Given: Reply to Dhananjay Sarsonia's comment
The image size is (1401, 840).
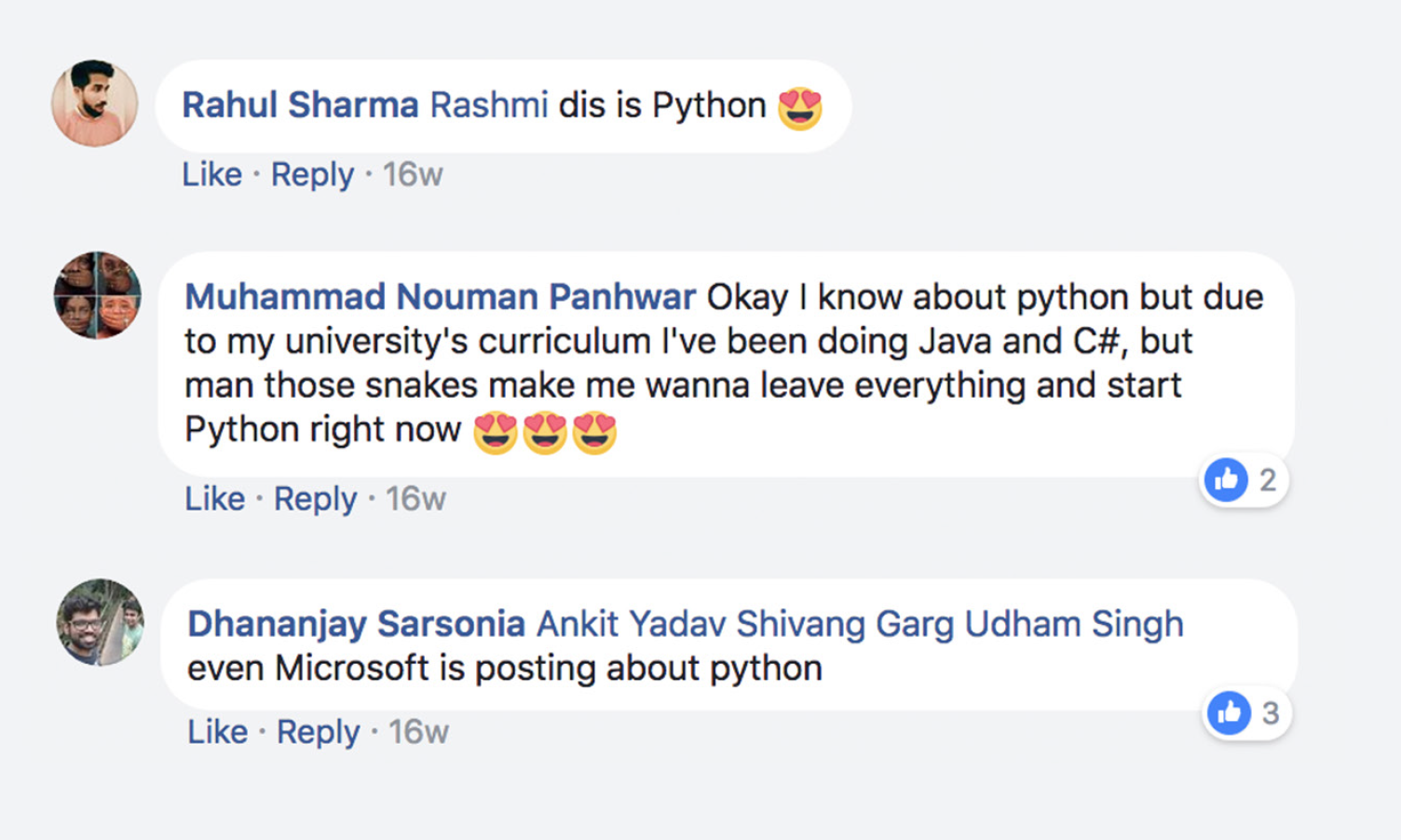Looking at the screenshot, I should 318,732.
